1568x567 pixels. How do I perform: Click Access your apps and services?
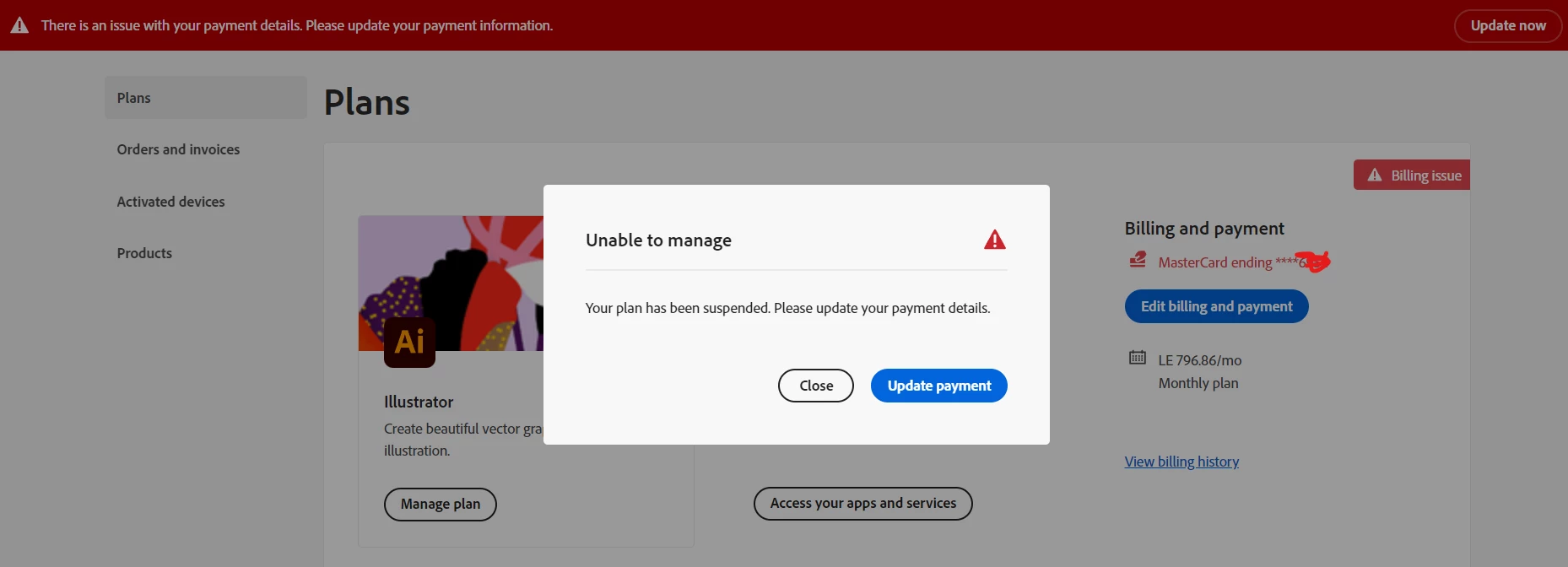tap(862, 504)
